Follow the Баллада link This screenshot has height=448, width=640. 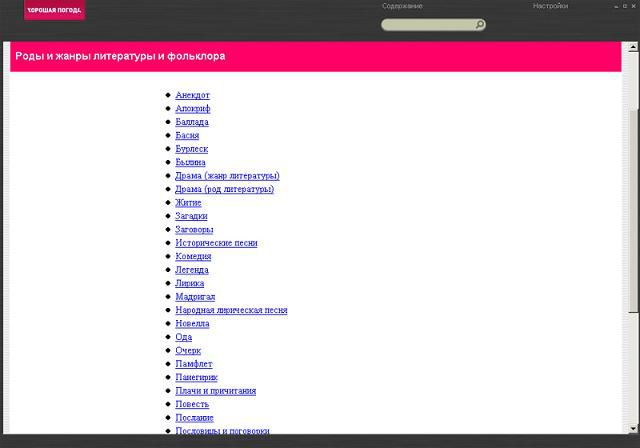pos(192,122)
